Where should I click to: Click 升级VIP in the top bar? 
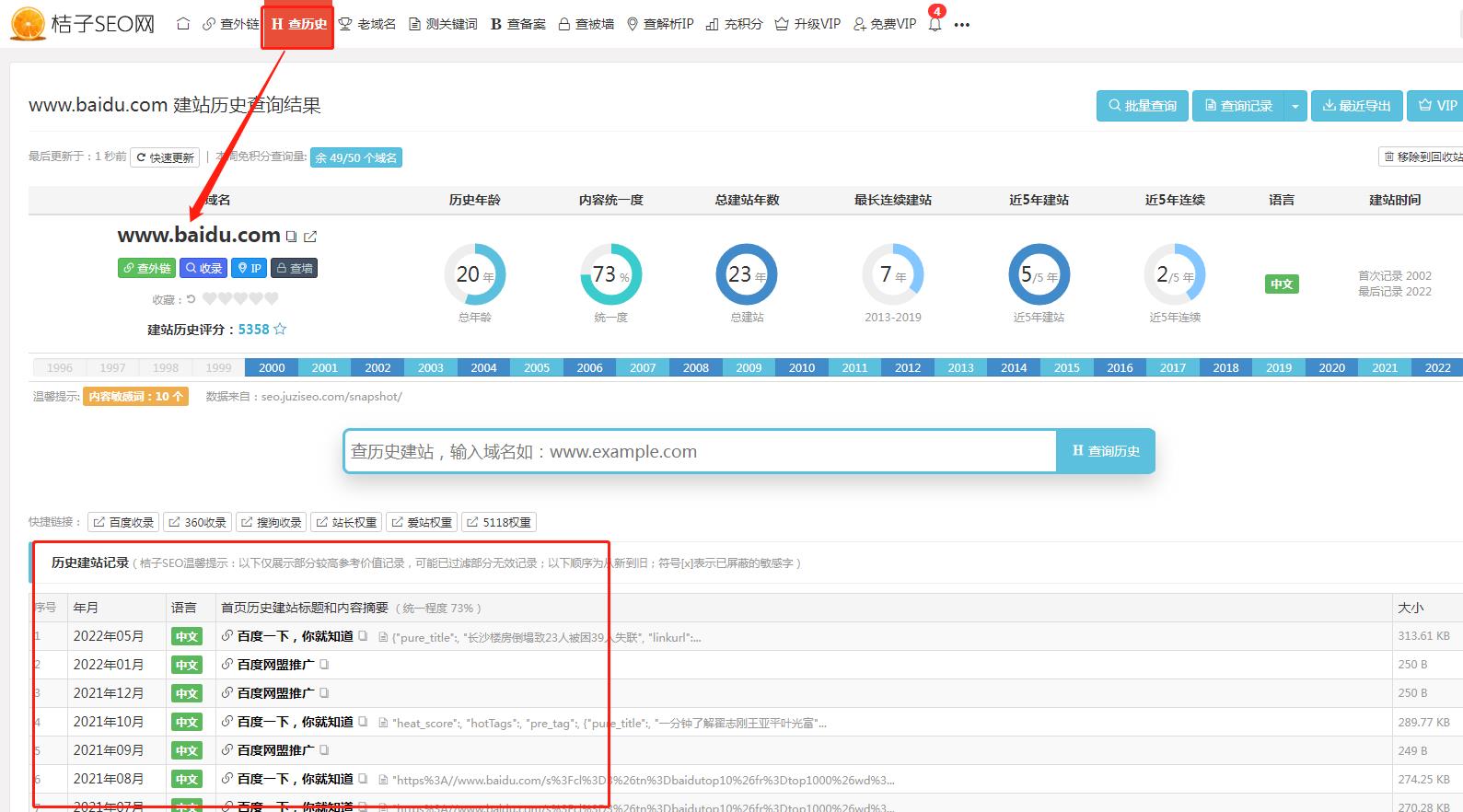pos(807,24)
